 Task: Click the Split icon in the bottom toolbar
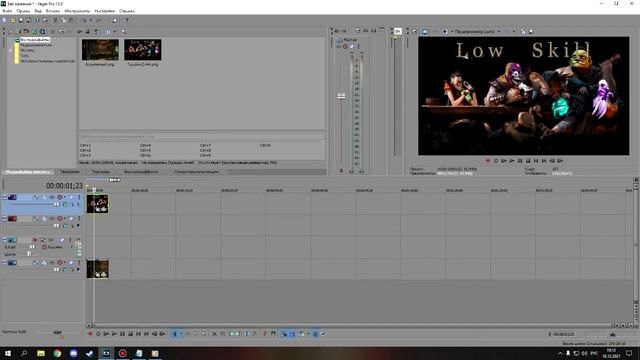pyautogui.click(x=247, y=334)
